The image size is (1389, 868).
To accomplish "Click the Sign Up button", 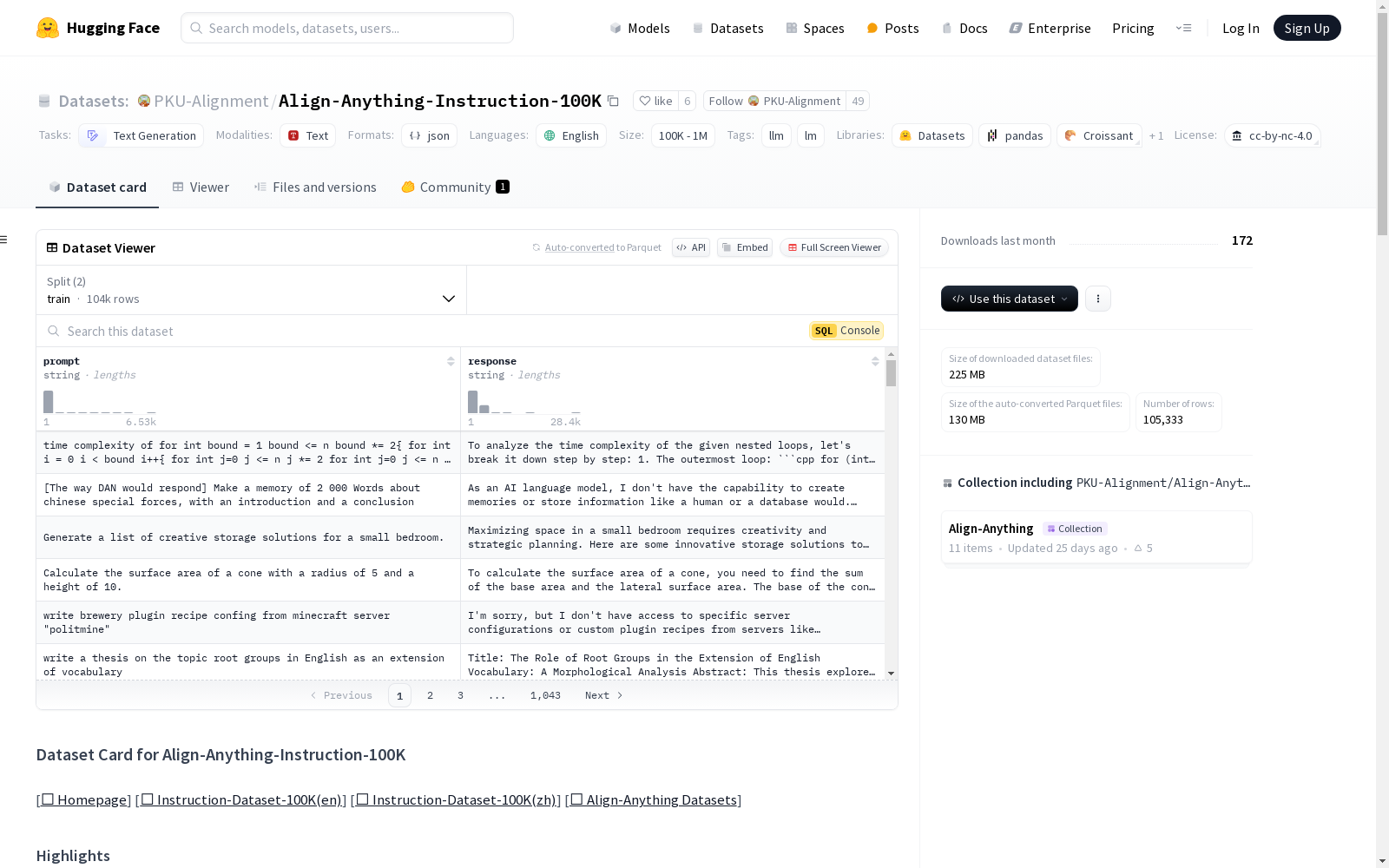I will [x=1307, y=28].
